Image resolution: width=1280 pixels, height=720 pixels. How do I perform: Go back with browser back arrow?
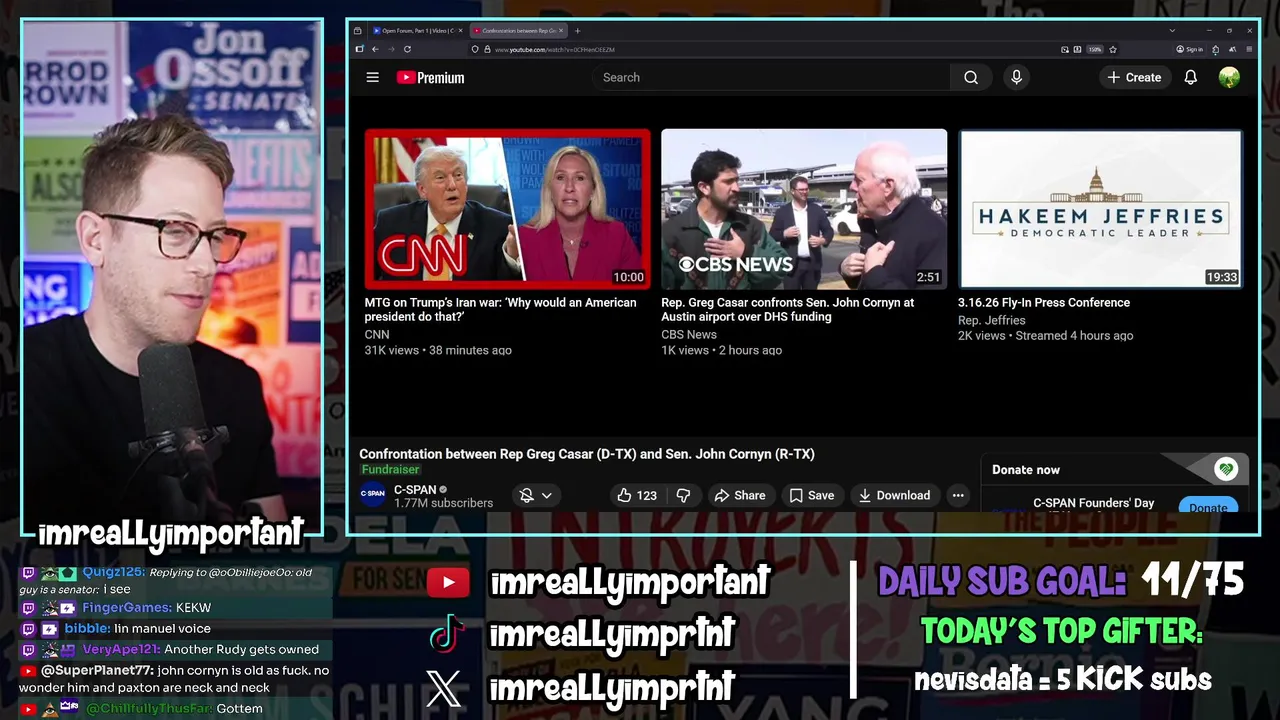[x=375, y=49]
